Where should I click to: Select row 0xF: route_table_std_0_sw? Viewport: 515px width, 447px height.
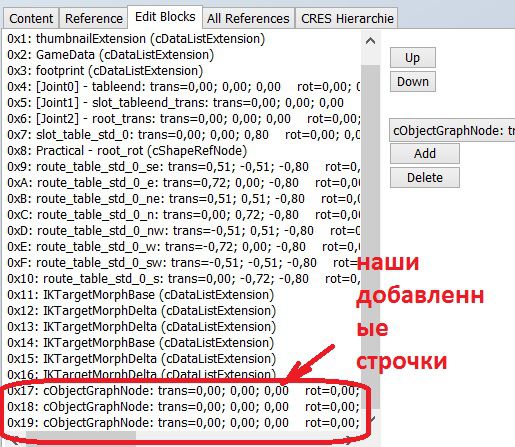coord(182,263)
